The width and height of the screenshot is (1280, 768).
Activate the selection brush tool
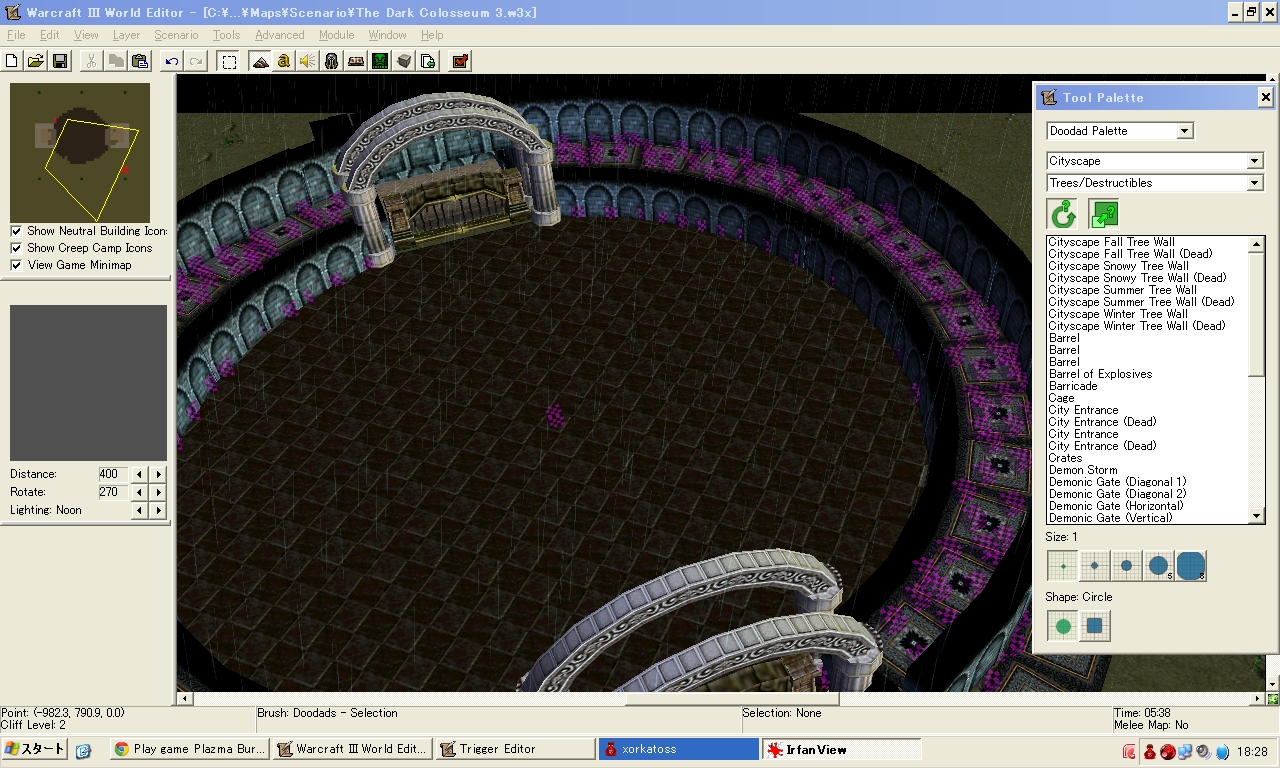coord(229,61)
